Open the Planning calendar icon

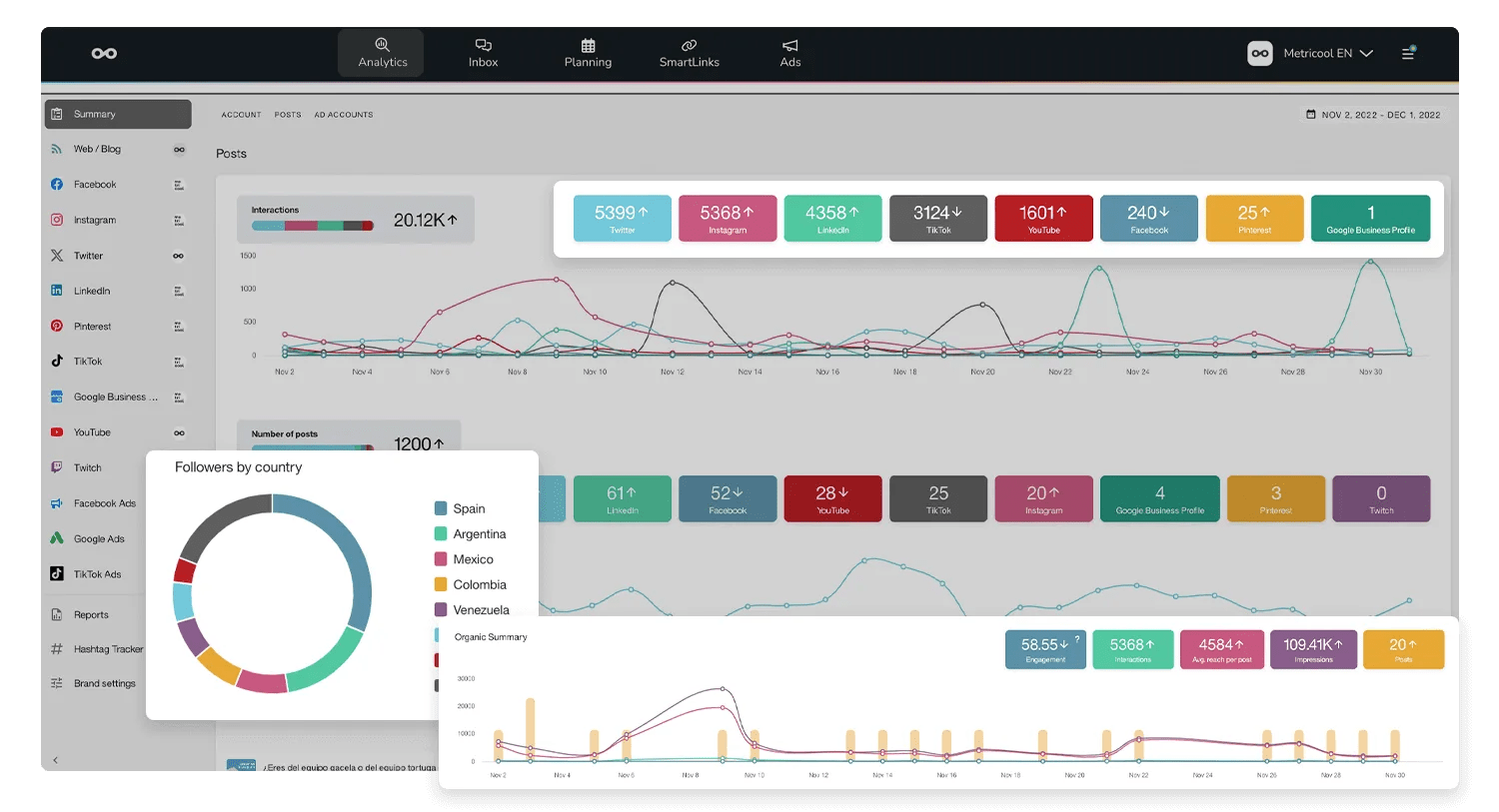pyautogui.click(x=587, y=46)
